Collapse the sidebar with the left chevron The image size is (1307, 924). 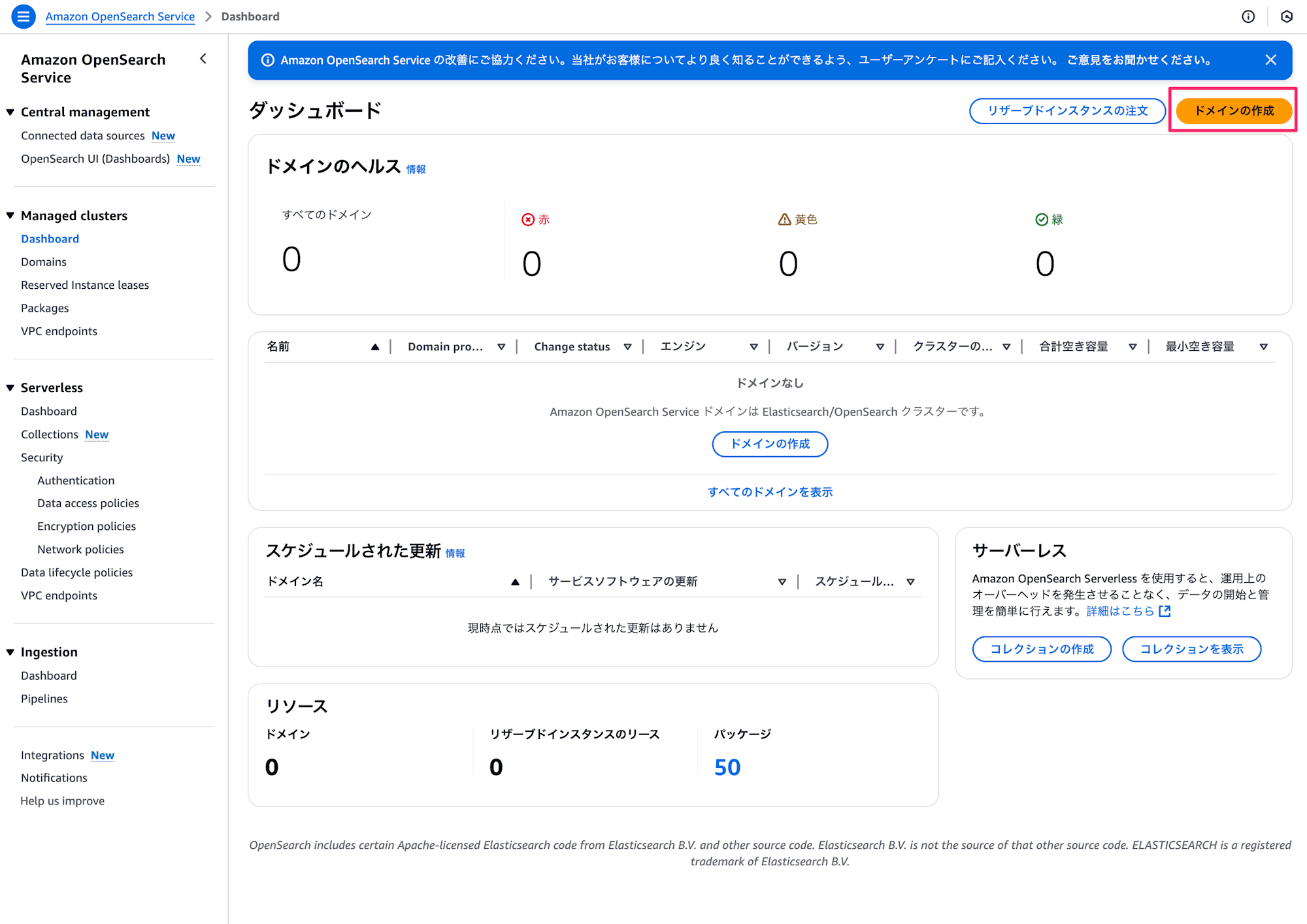203,59
